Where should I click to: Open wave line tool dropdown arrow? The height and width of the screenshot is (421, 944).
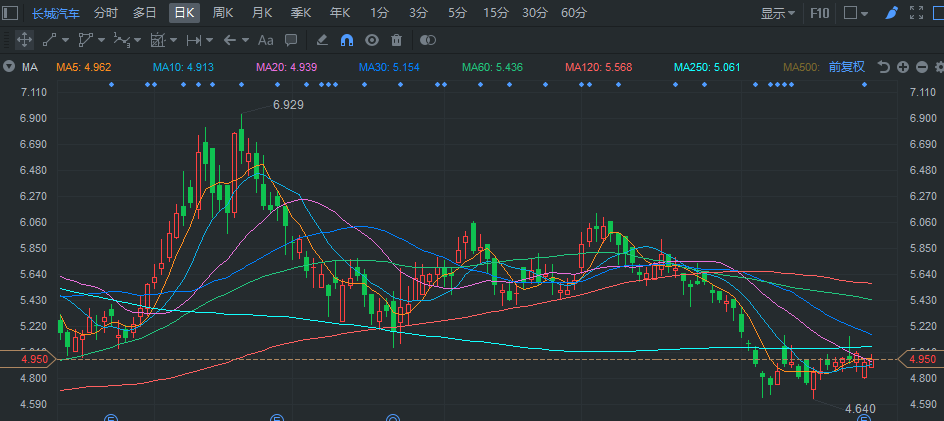pos(137,40)
